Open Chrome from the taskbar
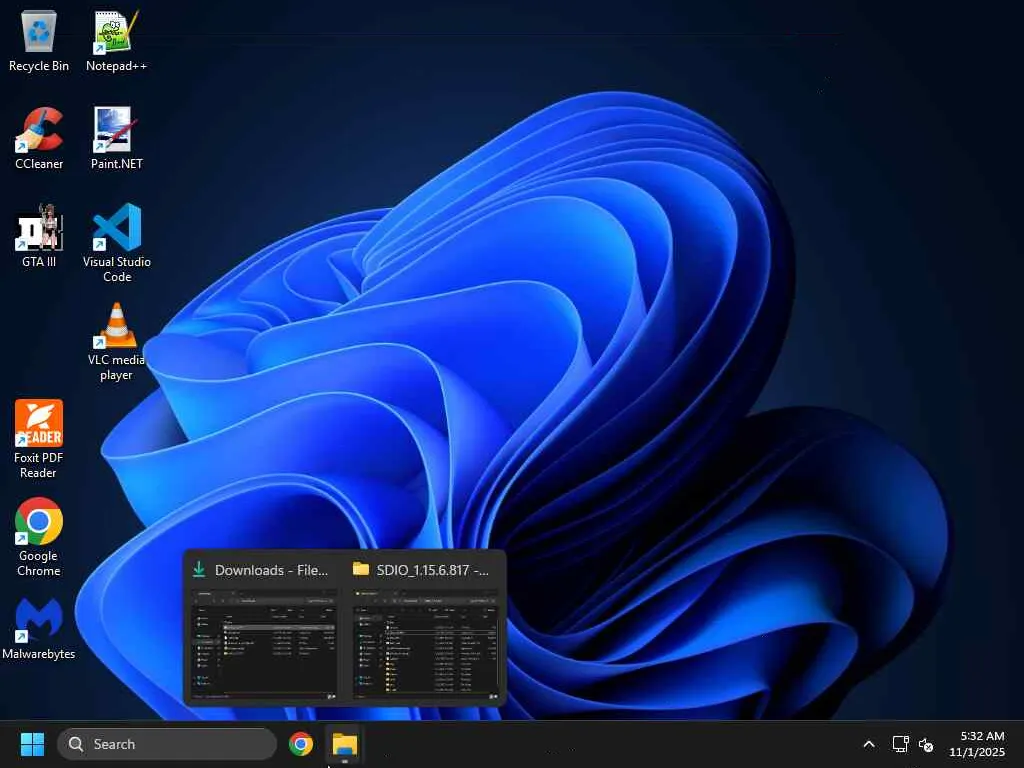Viewport: 1024px width, 768px height. 300,744
